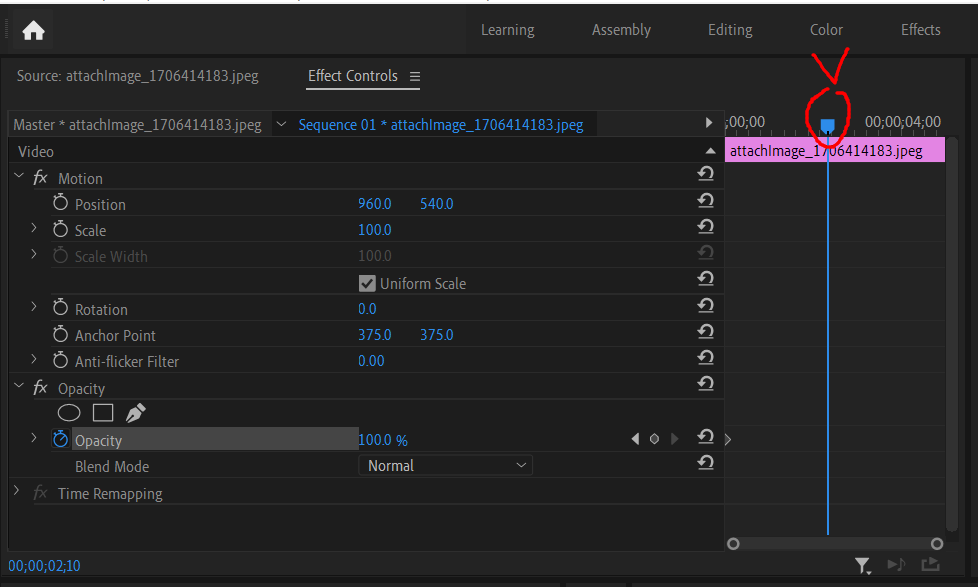The height and width of the screenshot is (587, 978).
Task: Click the play arrow beside the sequence name
Action: [709, 123]
